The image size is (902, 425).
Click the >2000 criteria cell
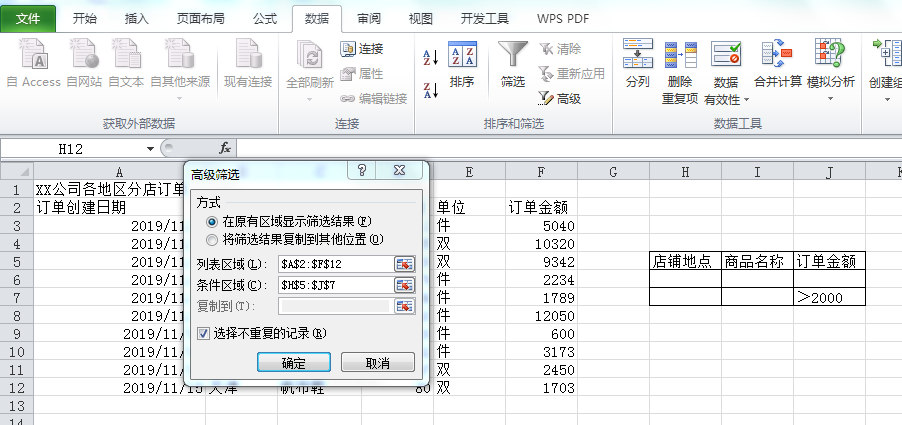click(829, 297)
